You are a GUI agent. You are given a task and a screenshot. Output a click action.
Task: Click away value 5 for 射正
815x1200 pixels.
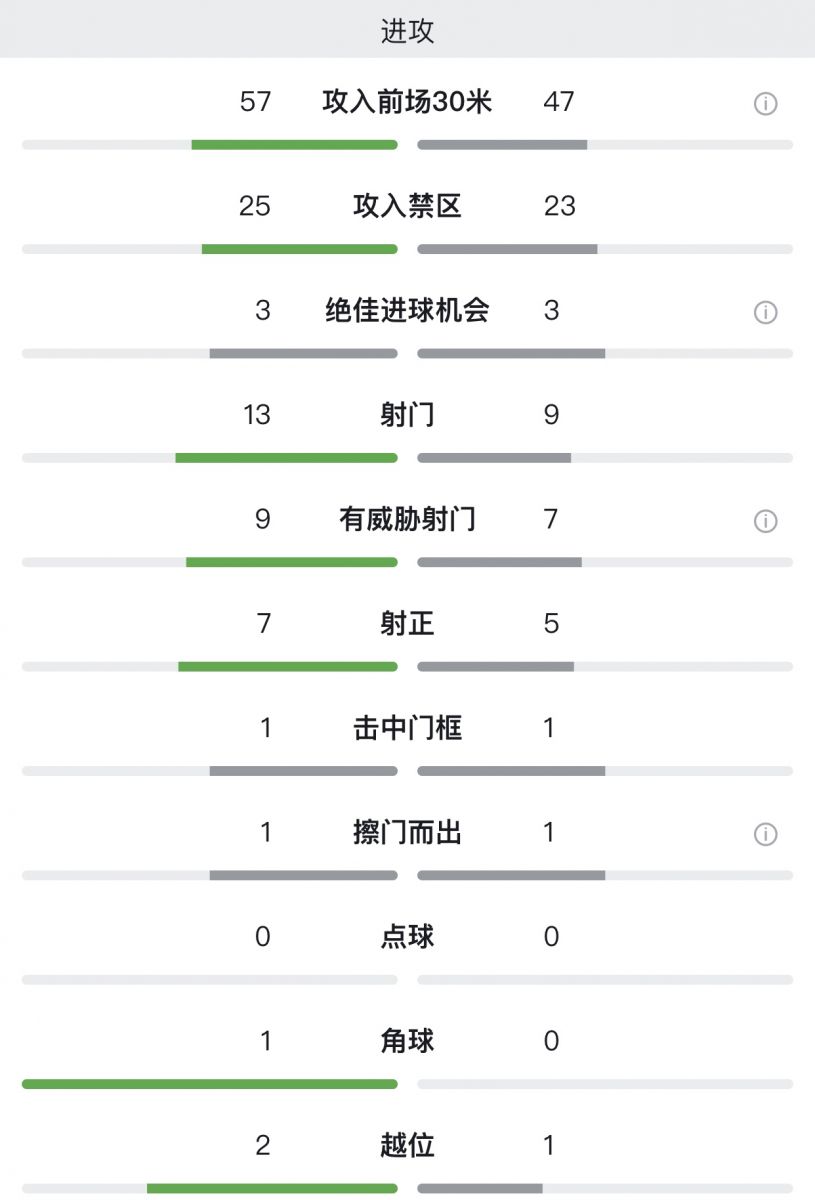point(551,624)
